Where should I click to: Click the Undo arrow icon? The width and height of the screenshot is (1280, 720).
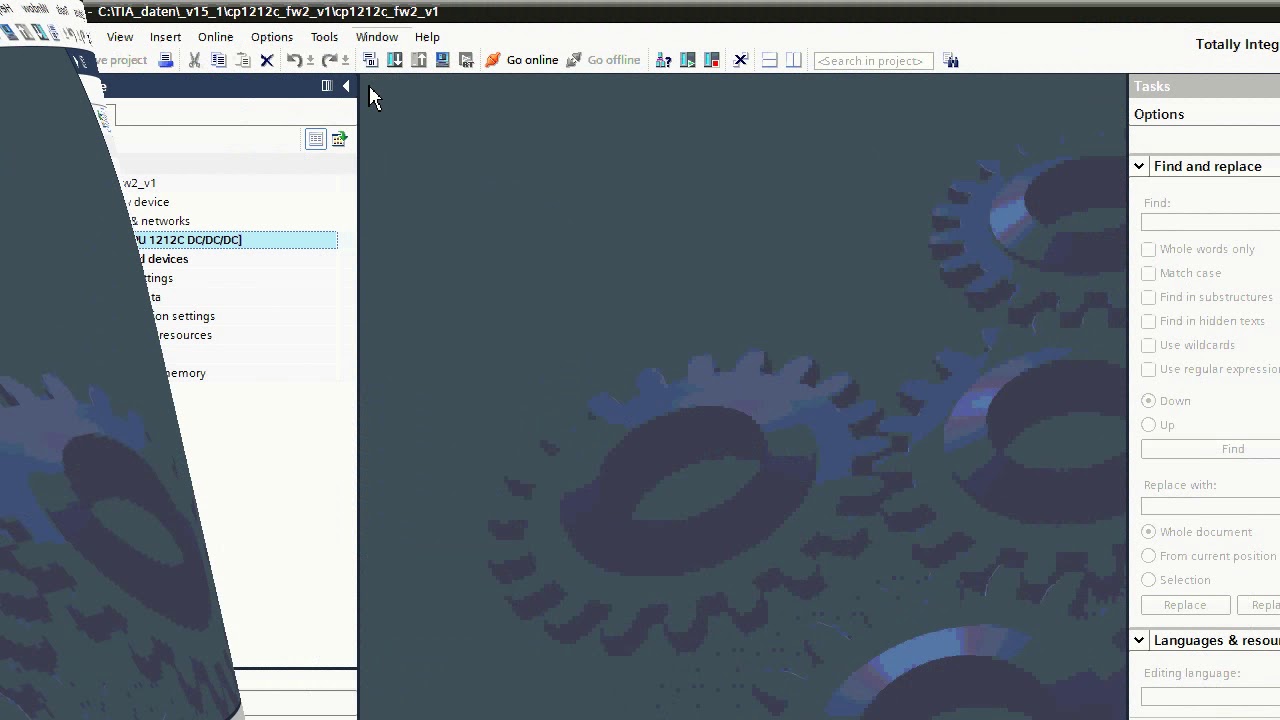pyautogui.click(x=293, y=60)
